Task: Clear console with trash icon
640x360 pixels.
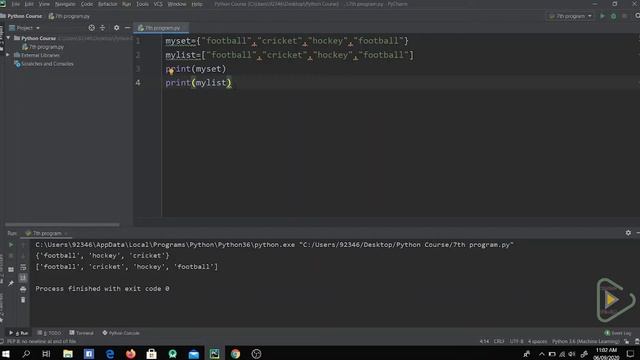Action: (23, 300)
